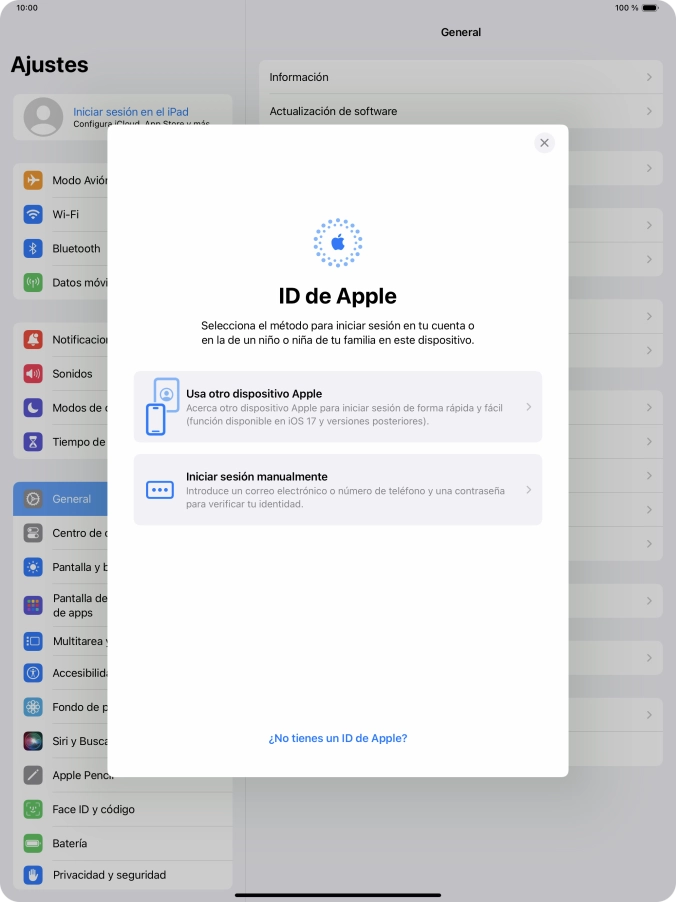Tap the Pantalla y brillo sun icon
The height and width of the screenshot is (902, 676).
click(33, 567)
